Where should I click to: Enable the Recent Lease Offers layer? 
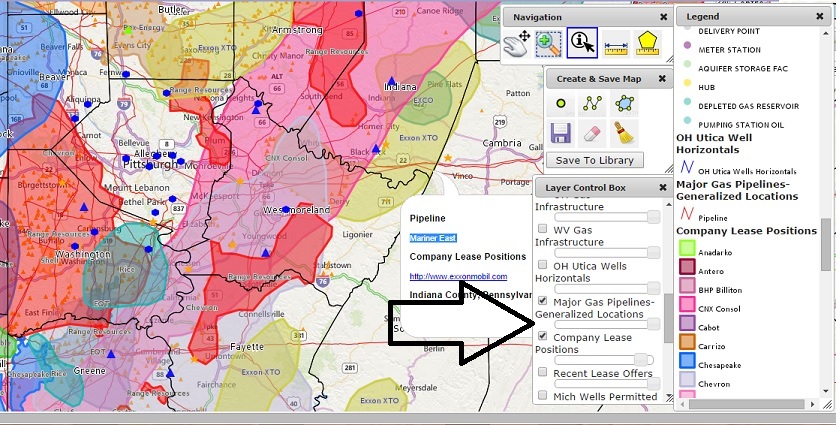click(542, 372)
